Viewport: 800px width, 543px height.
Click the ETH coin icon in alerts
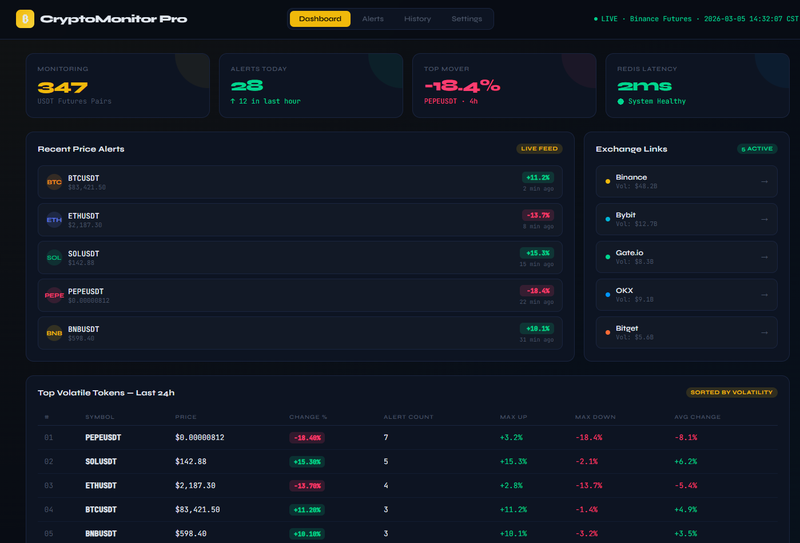click(x=54, y=220)
